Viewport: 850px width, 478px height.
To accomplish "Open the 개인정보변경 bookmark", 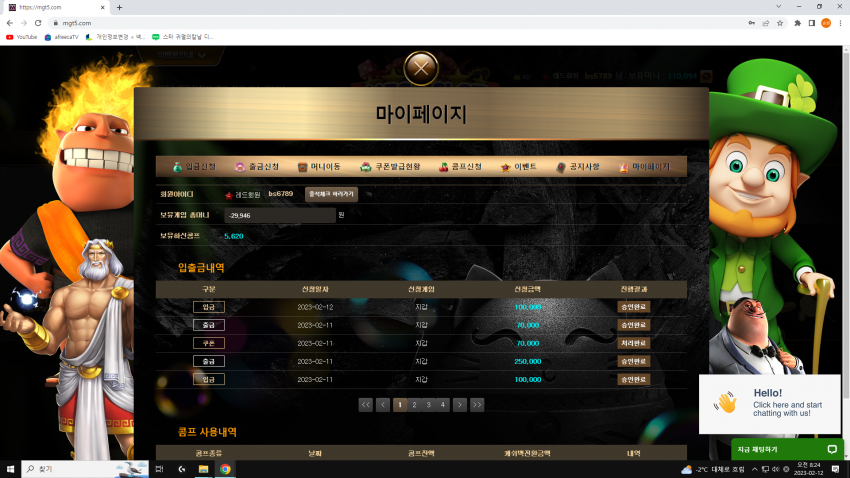I will (x=115, y=37).
